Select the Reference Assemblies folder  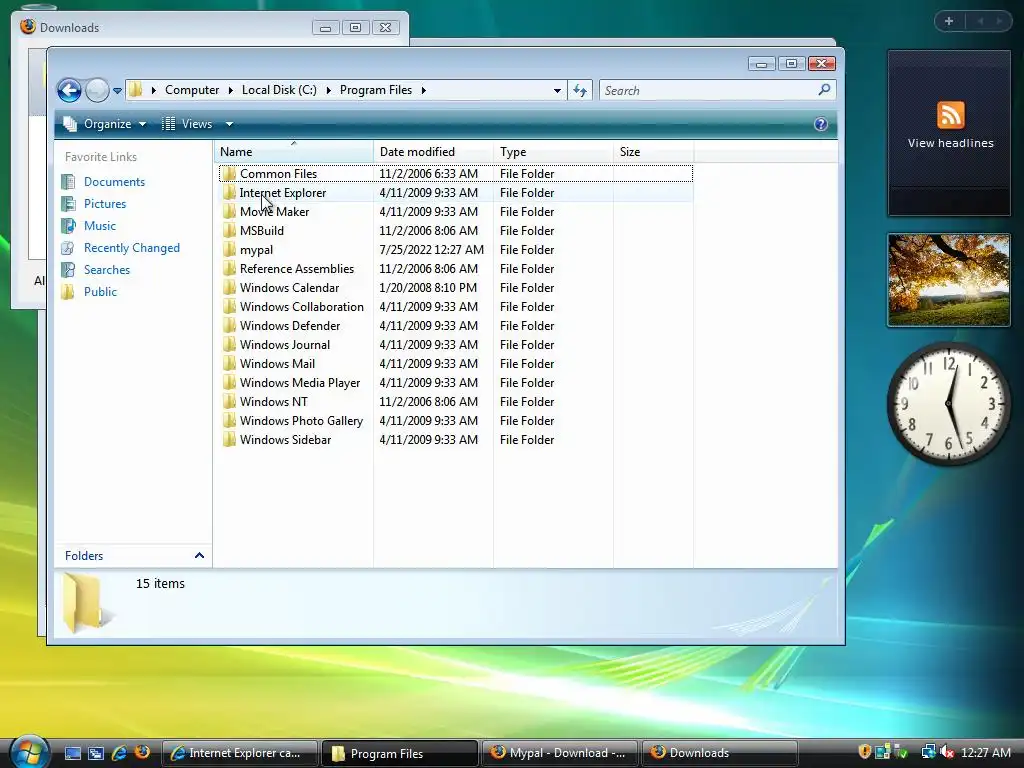296,268
